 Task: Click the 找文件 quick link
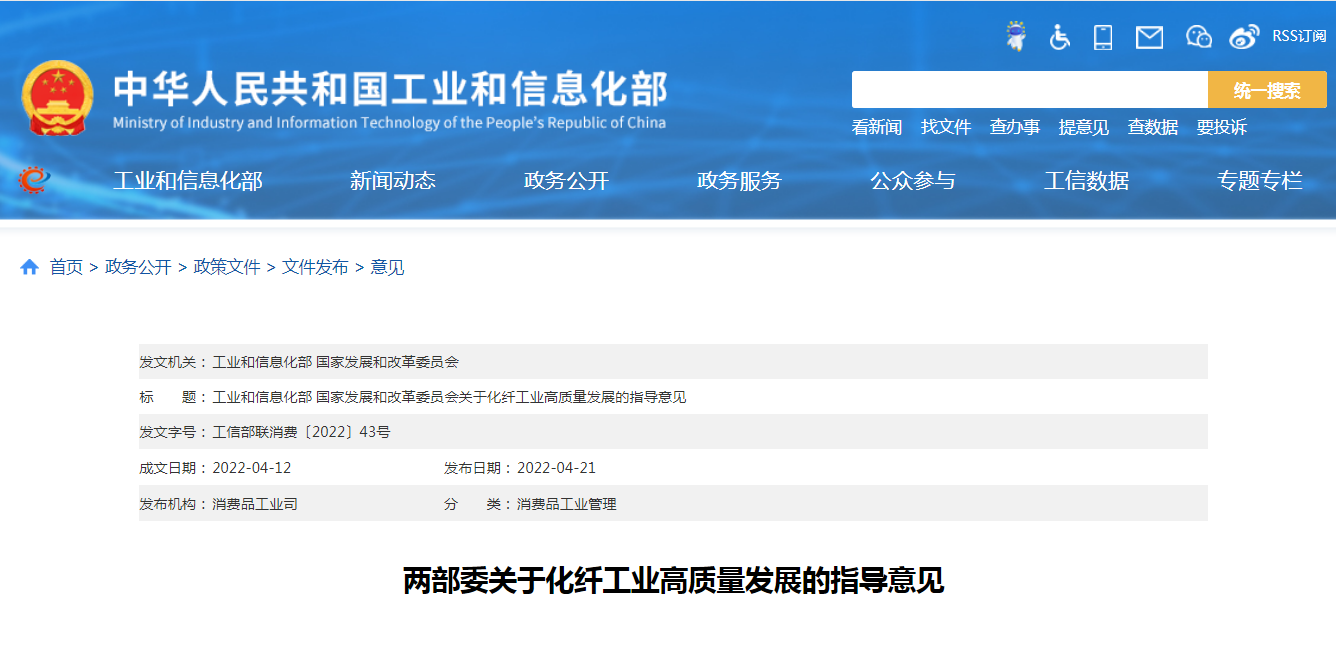click(946, 127)
